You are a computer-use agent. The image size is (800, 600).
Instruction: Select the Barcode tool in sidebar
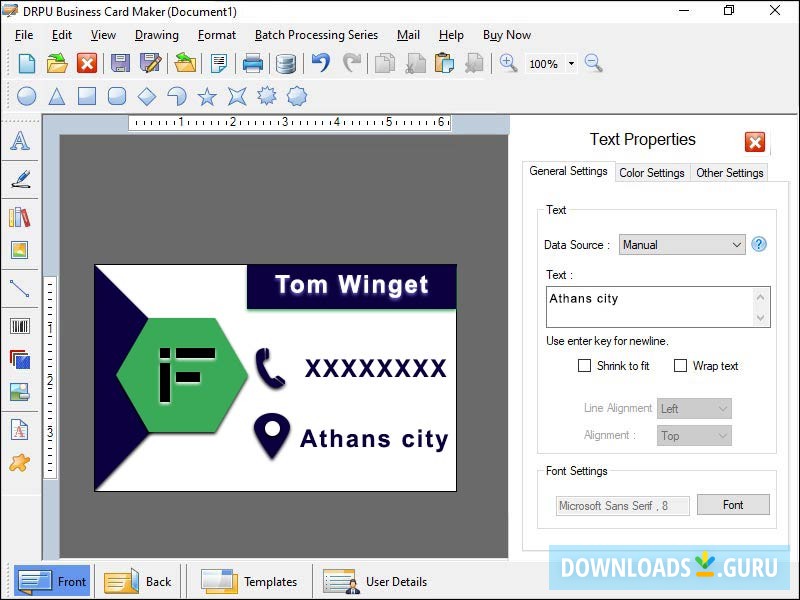(20, 326)
